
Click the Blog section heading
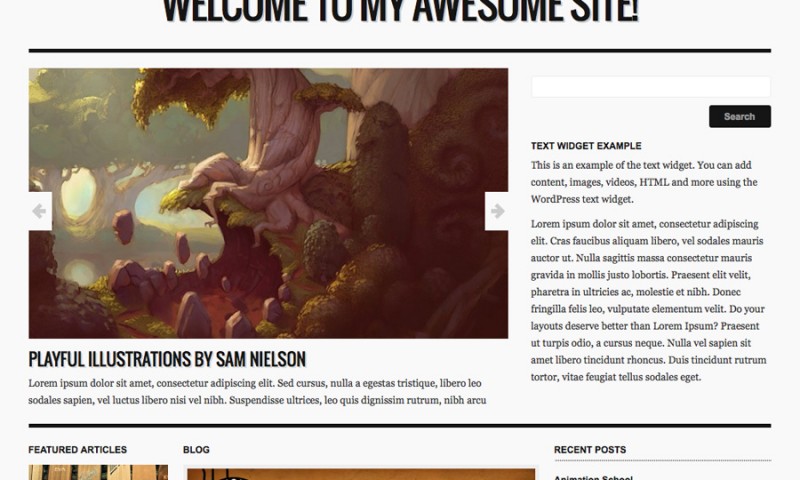[x=196, y=450]
